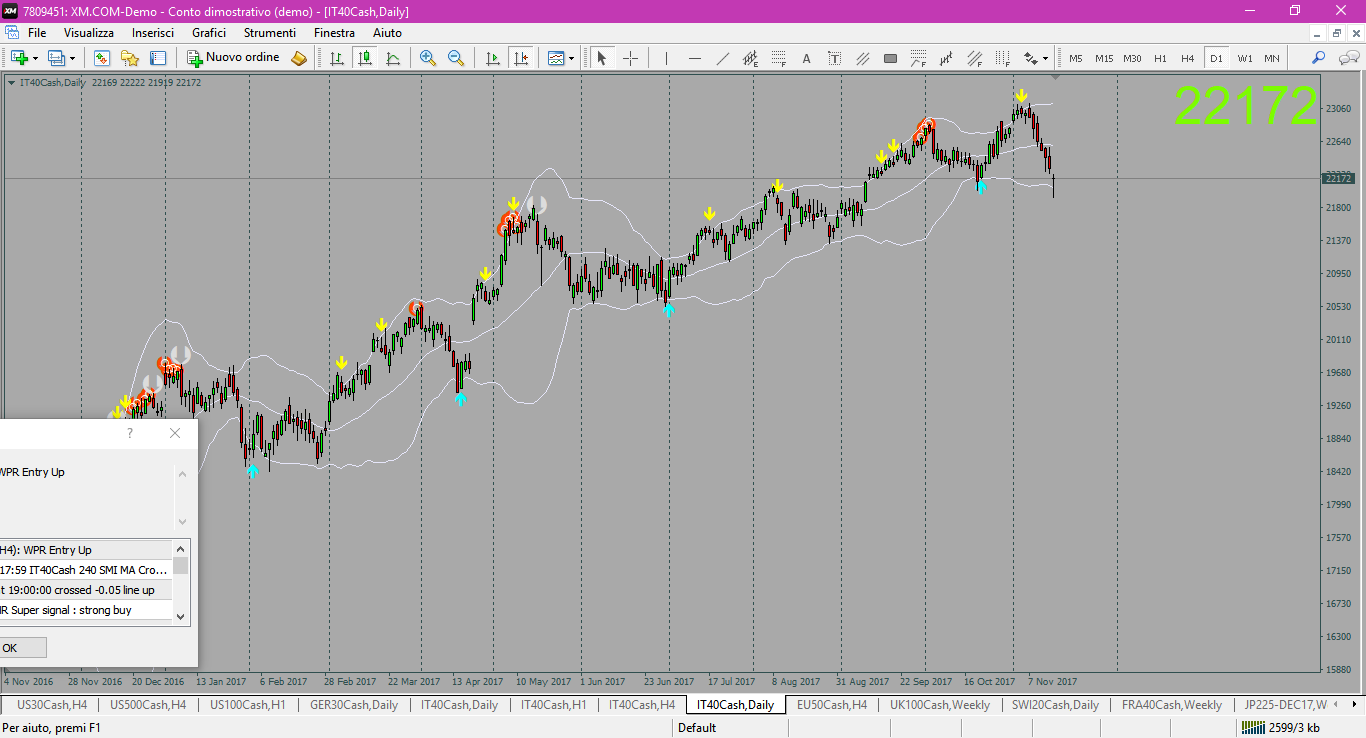The image size is (1366, 738).
Task: Open the Strumenti menu
Action: tap(270, 33)
